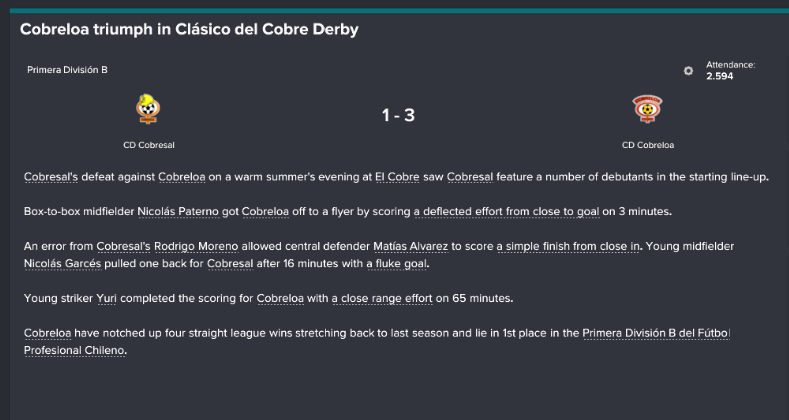This screenshot has width=789, height=420.
Task: Open Primera División B del Fútbol Profesional Chileno link
Action: 377,342
